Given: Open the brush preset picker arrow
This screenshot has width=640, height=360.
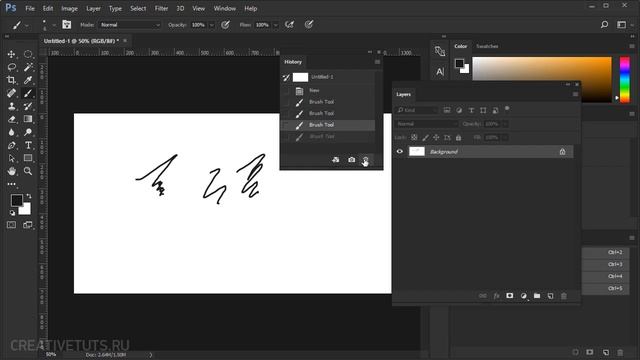Looking at the screenshot, I should coord(54,25).
